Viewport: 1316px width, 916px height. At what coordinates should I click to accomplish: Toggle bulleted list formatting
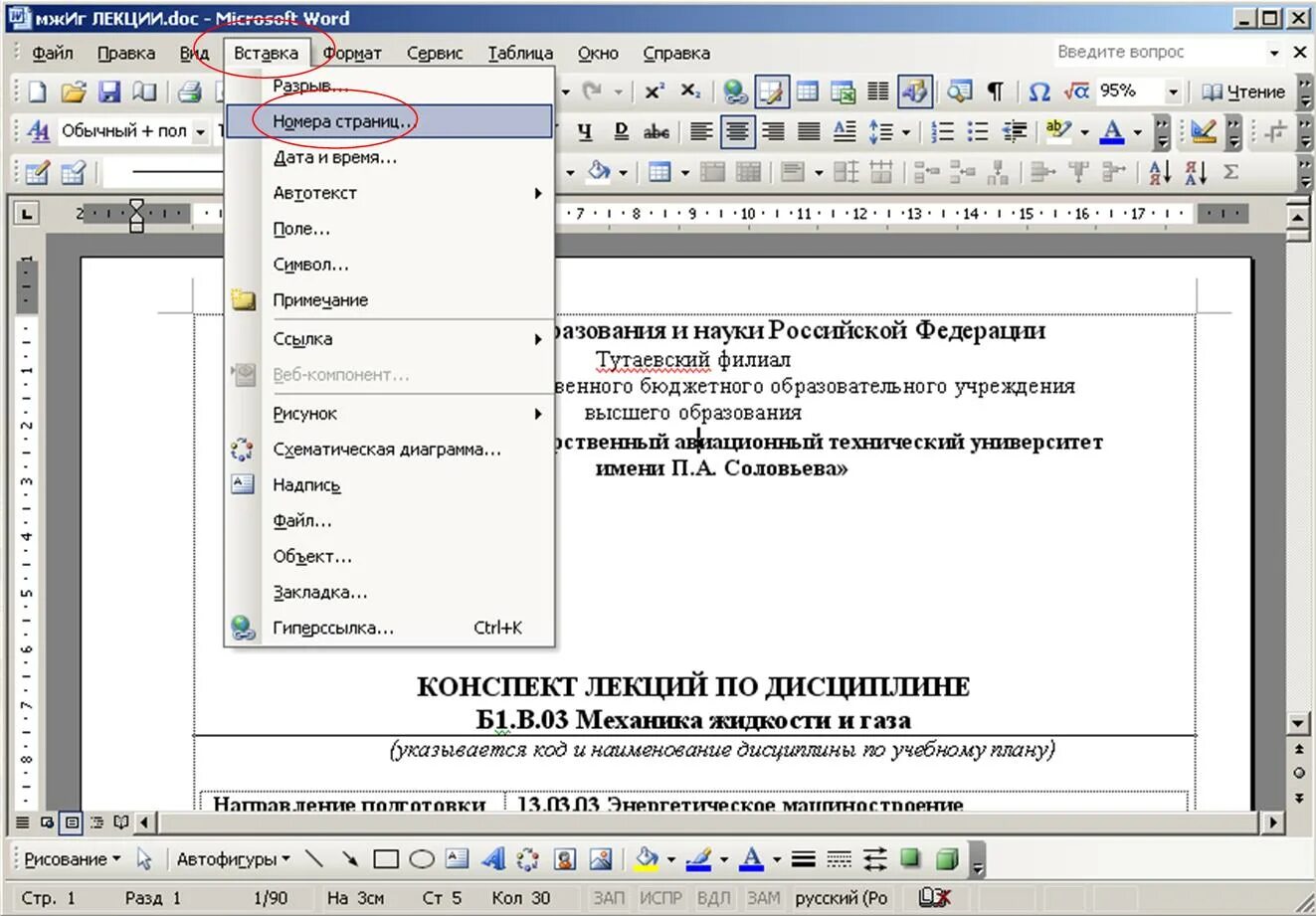(x=979, y=131)
